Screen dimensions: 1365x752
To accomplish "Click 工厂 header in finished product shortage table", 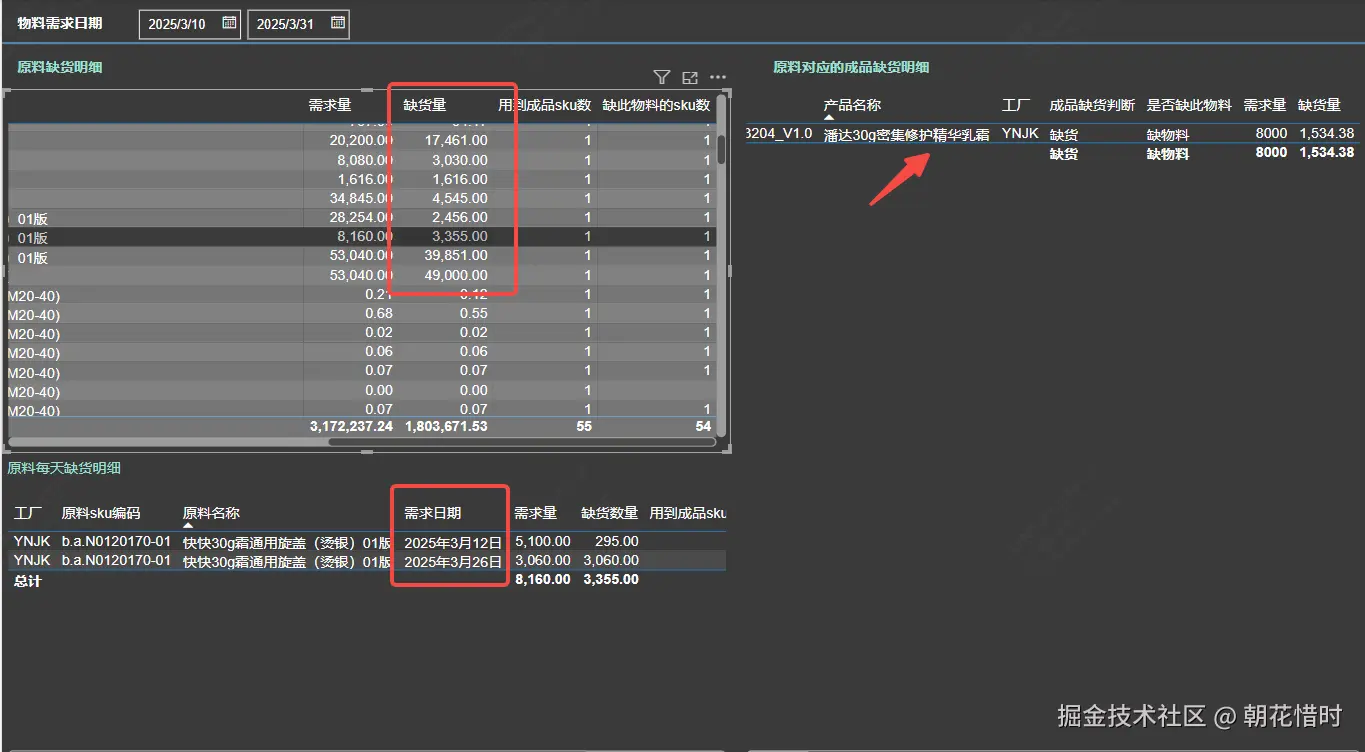I will (x=1016, y=105).
